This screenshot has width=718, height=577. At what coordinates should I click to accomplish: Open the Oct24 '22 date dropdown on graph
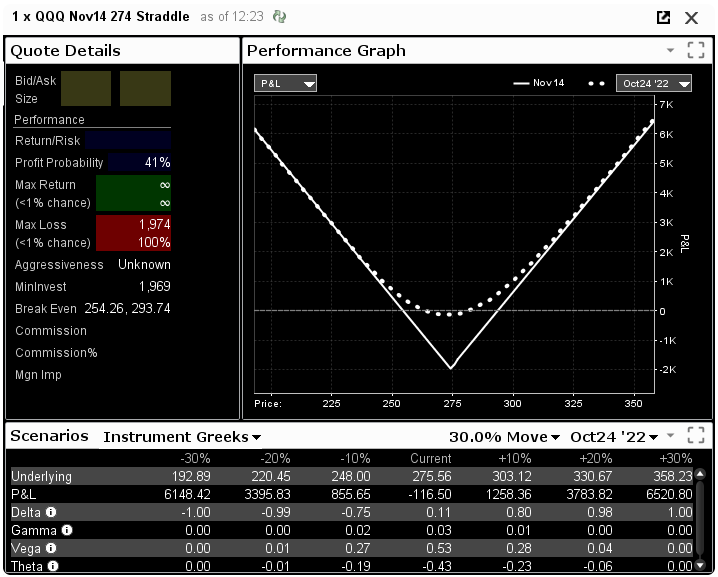tap(654, 83)
